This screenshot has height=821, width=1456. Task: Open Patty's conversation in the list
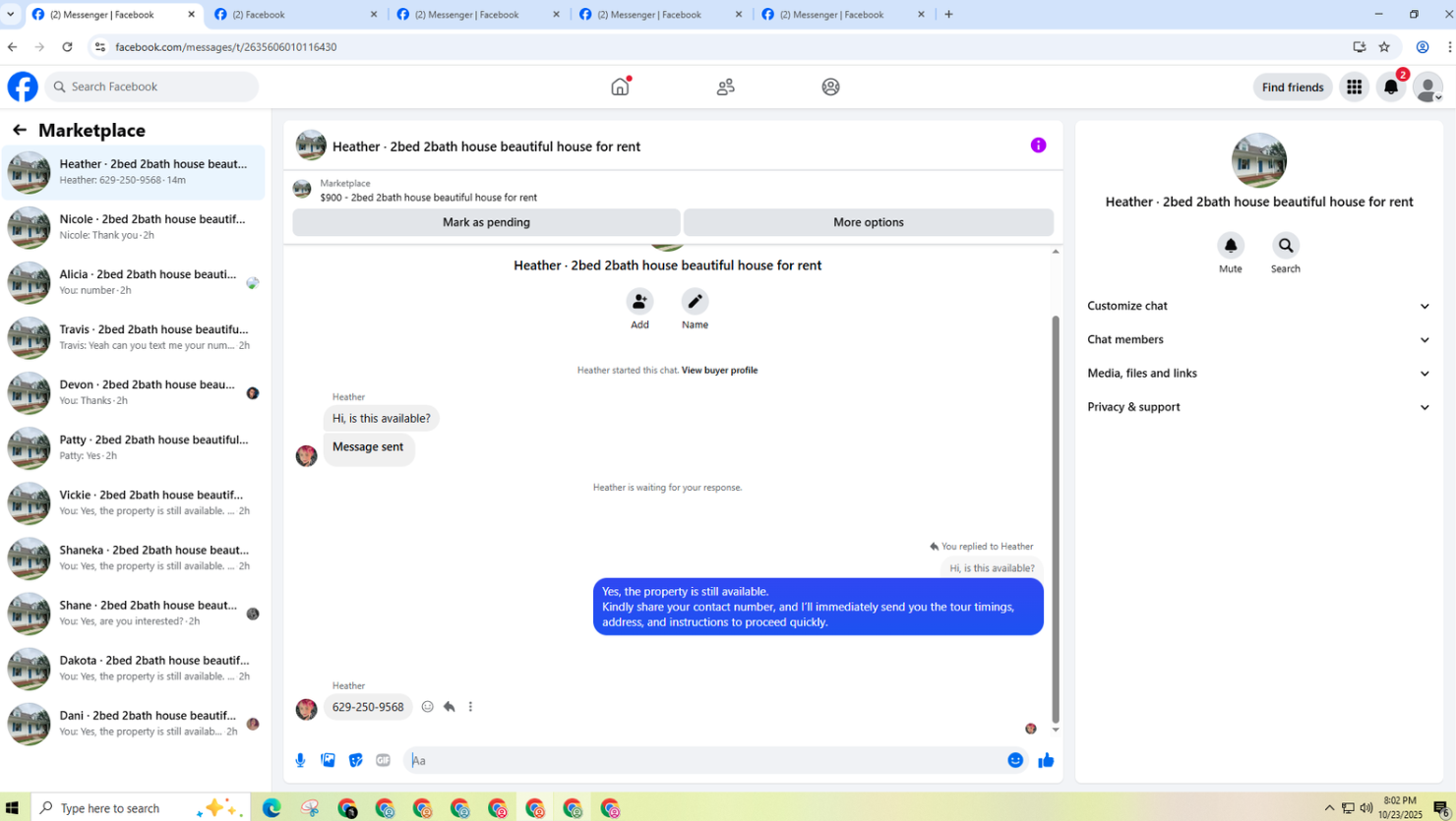(x=134, y=447)
